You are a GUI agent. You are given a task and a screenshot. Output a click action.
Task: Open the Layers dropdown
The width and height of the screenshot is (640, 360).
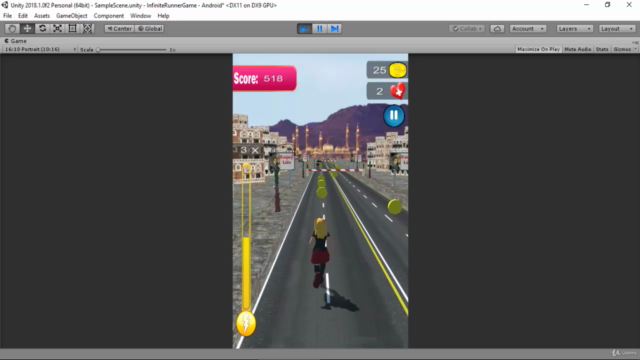pos(574,29)
